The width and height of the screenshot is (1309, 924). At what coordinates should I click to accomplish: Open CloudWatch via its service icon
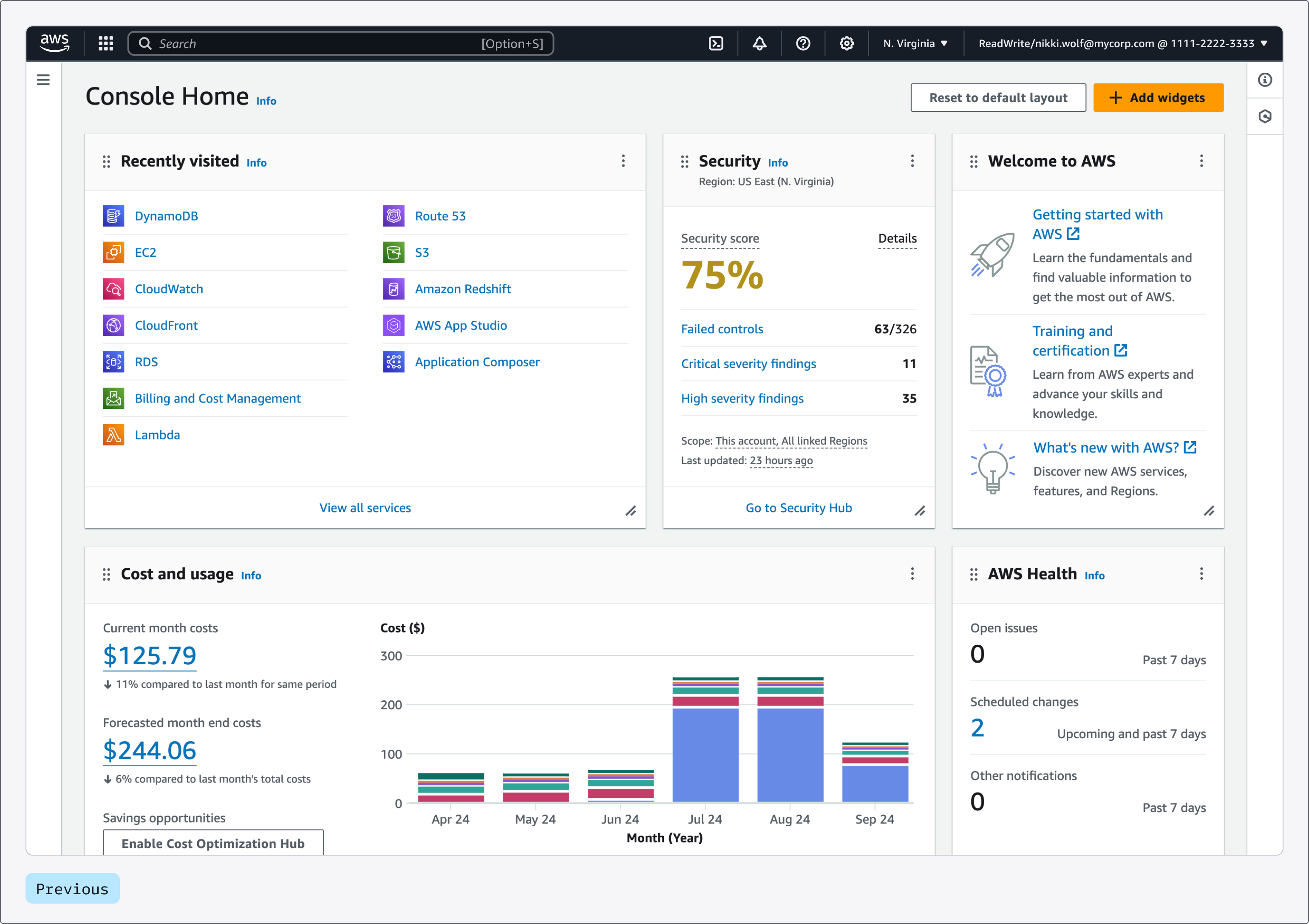pyautogui.click(x=113, y=289)
